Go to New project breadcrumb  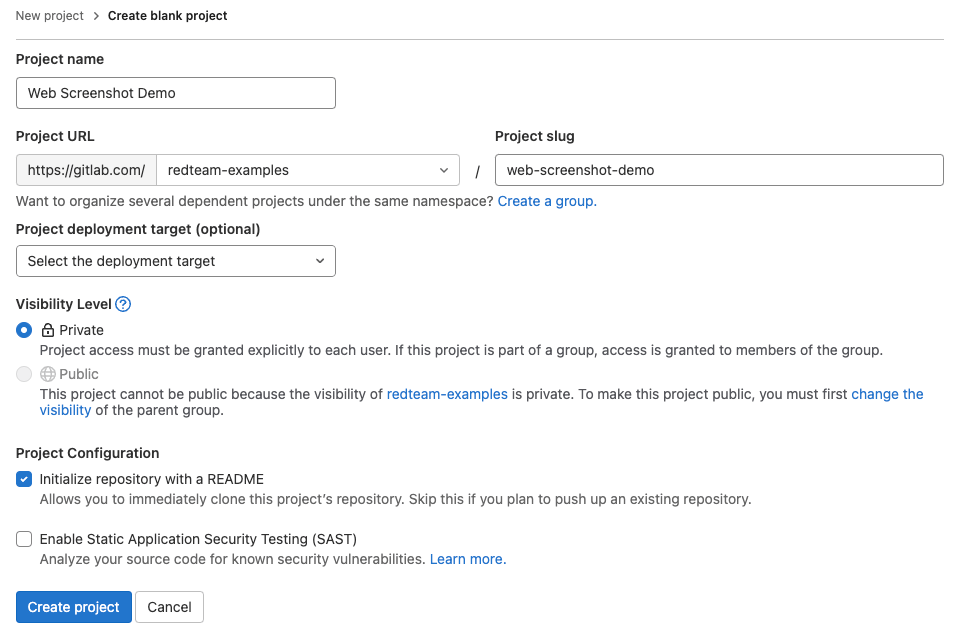click(x=49, y=16)
